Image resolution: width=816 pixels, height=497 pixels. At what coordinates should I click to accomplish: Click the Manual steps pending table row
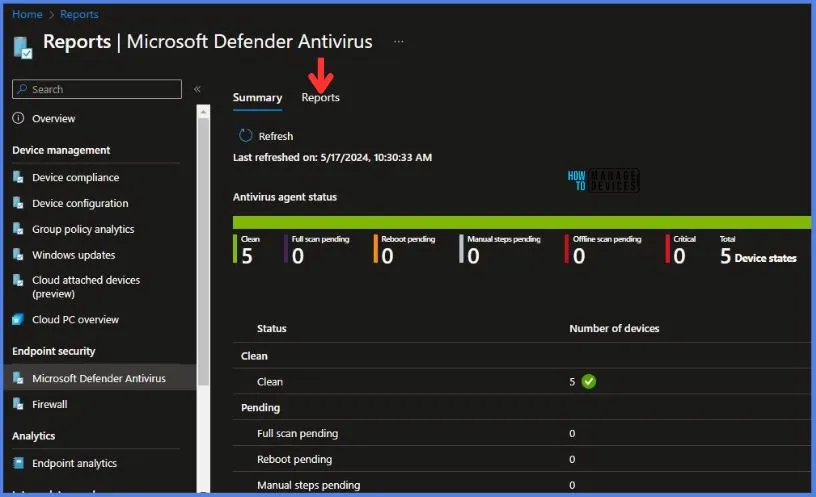pos(521,485)
